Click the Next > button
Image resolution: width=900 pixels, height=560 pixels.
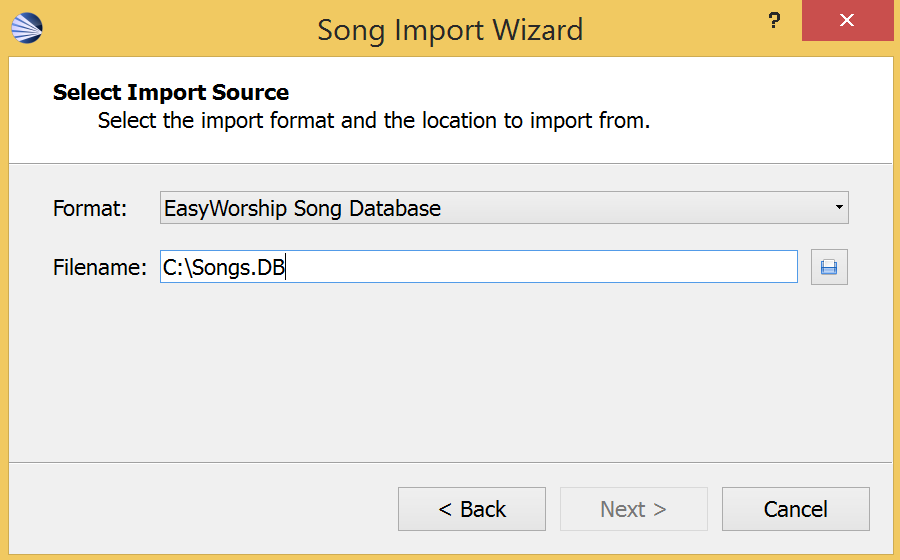pyautogui.click(x=634, y=509)
